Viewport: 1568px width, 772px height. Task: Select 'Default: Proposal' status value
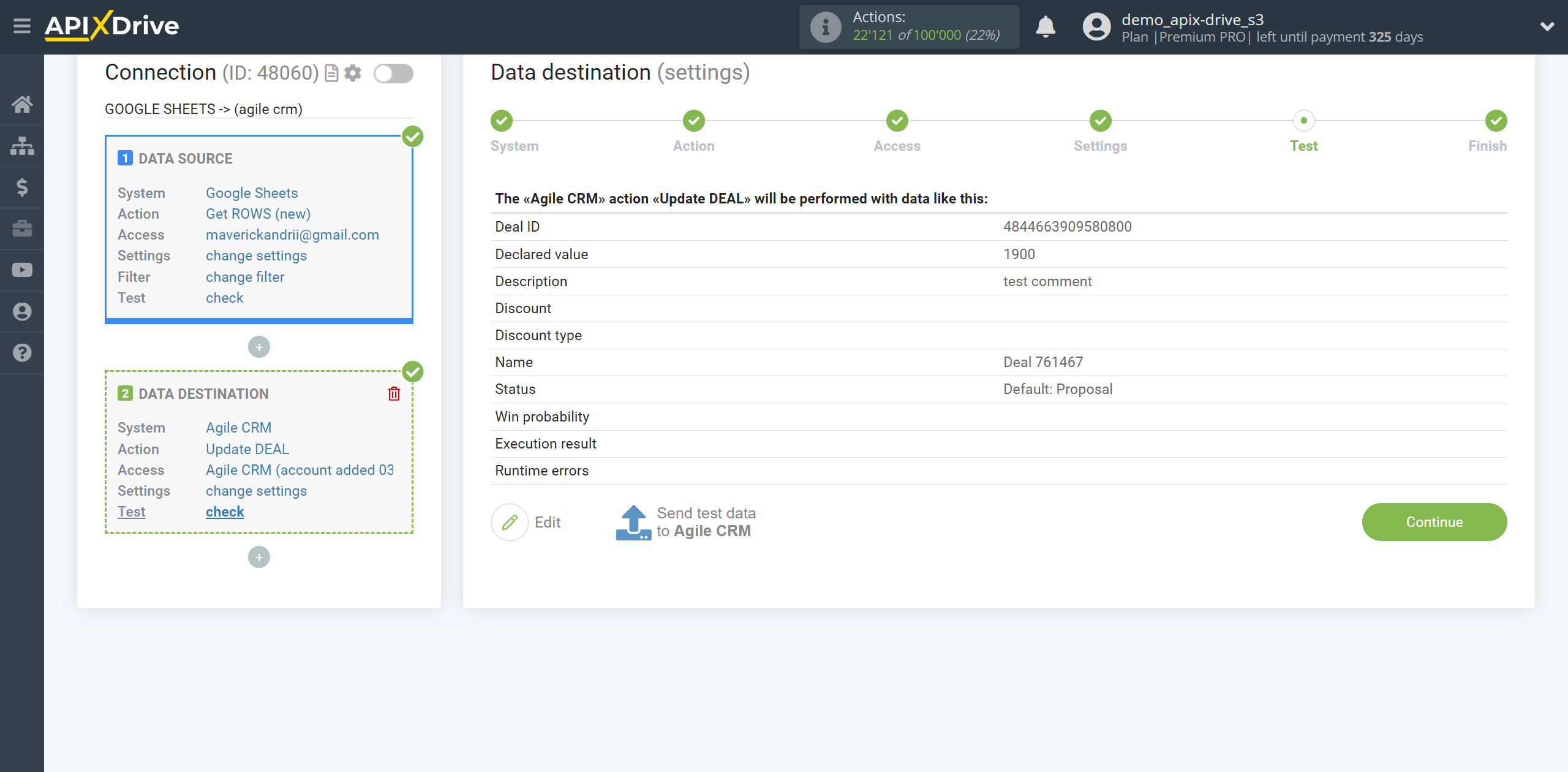(x=1058, y=389)
